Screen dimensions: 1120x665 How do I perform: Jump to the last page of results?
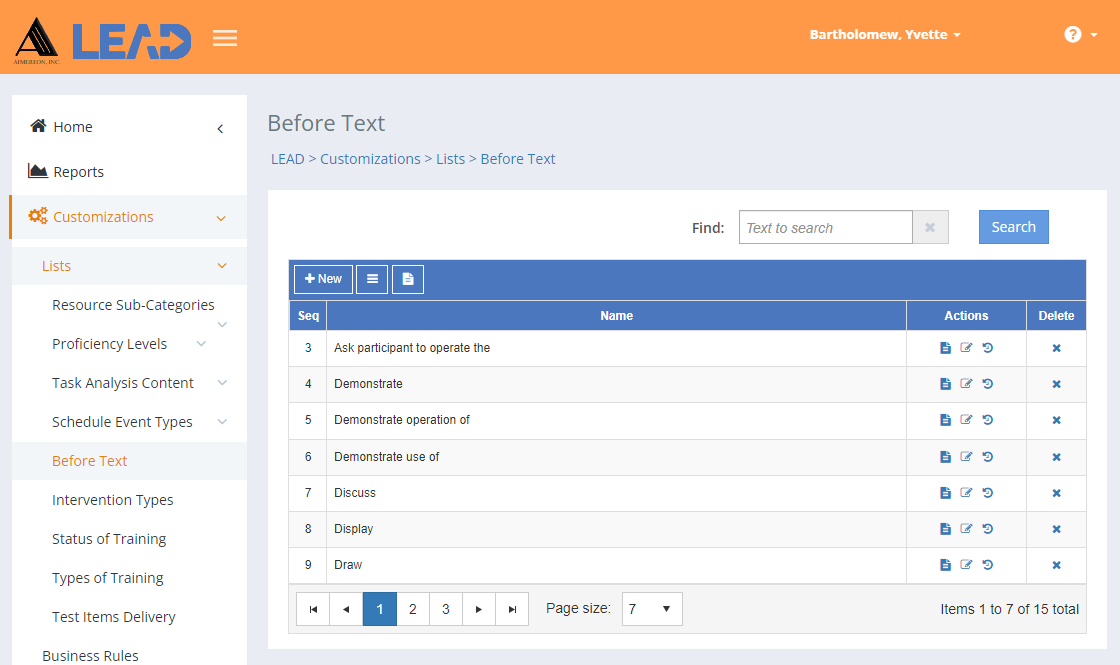512,609
